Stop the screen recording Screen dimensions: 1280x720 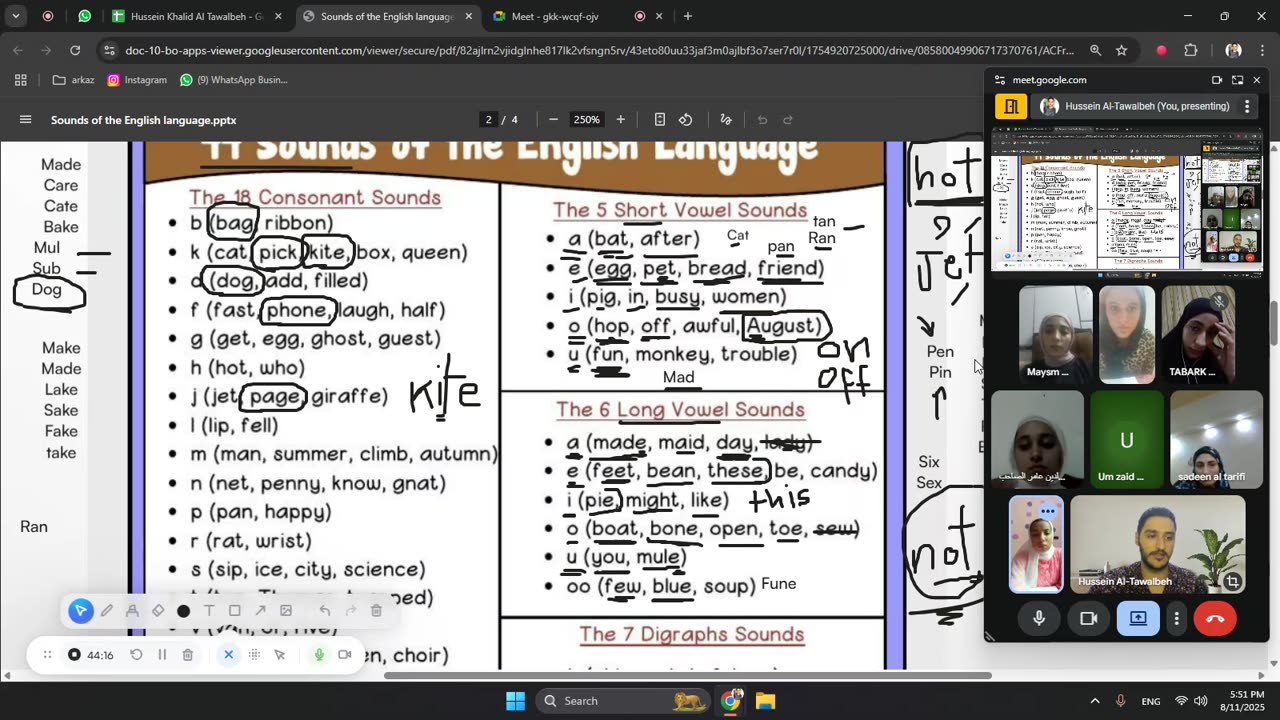coord(74,655)
